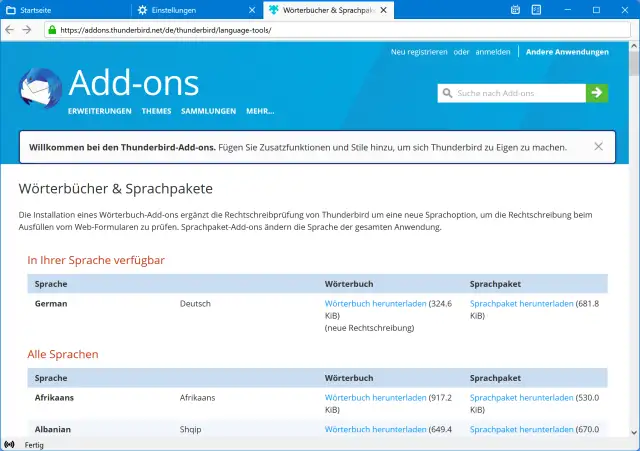Close the Wörterbücher & Sprachpakete tab
This screenshot has width=640, height=451.
(383, 10)
